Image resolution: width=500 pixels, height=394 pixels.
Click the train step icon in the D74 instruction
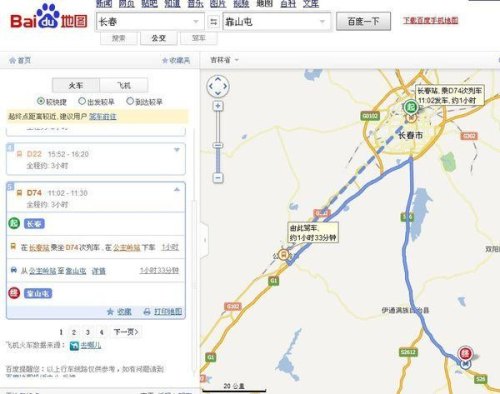pyautogui.click(x=13, y=246)
